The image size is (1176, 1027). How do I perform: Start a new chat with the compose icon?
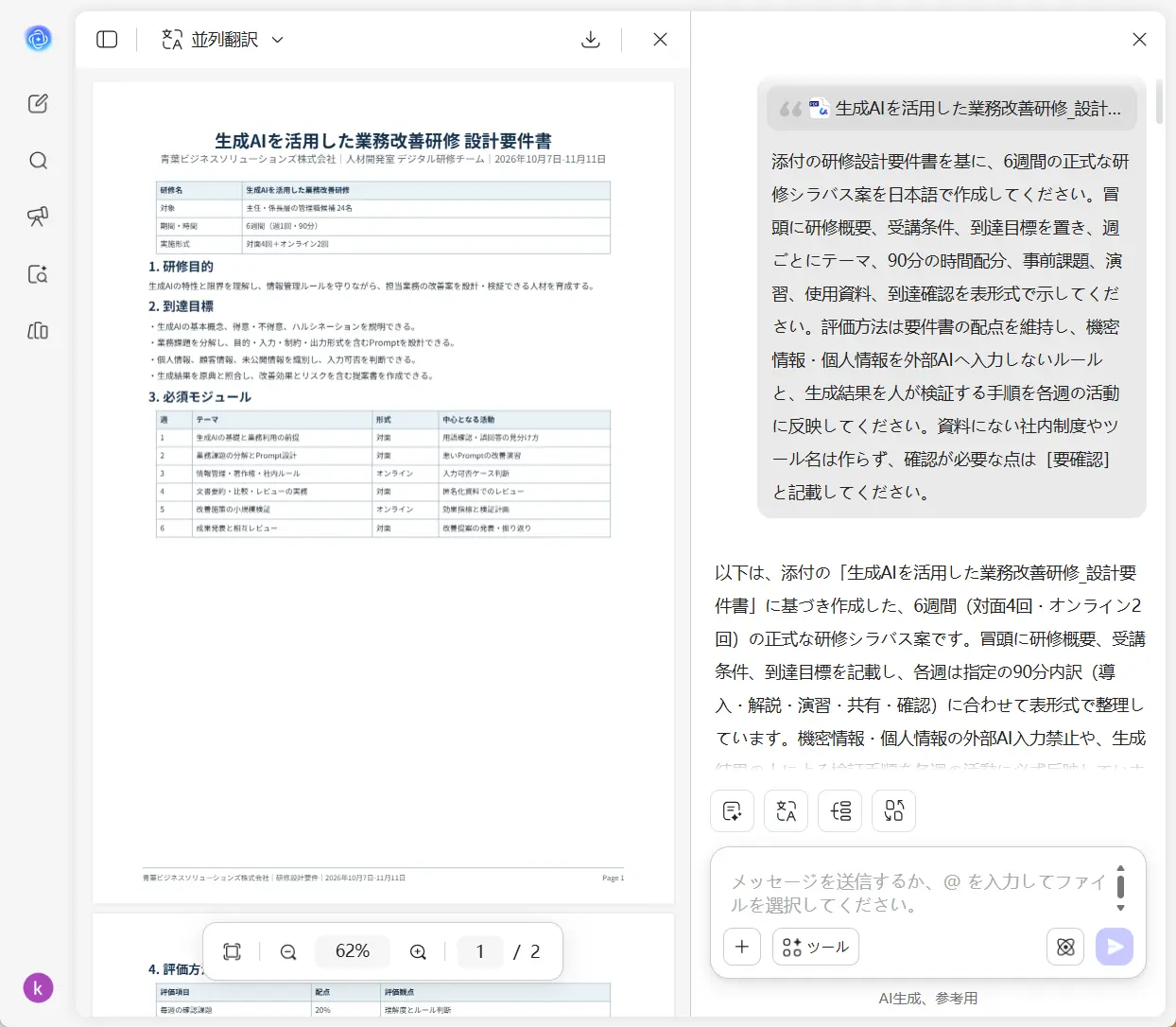pos(38,104)
